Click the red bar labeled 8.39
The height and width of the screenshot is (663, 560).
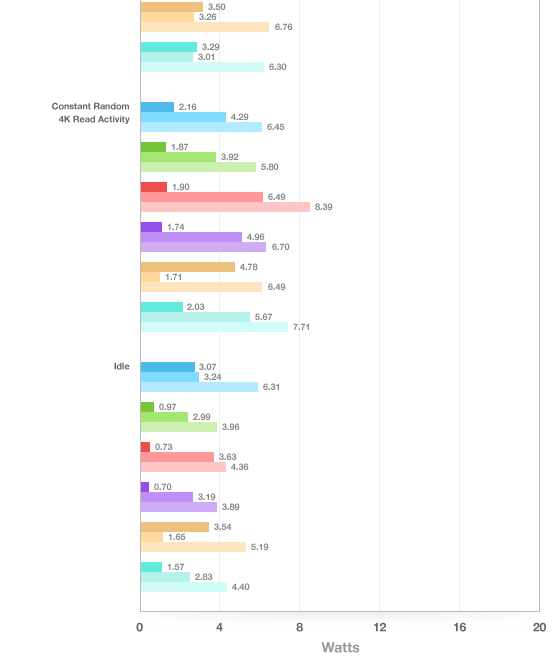pyautogui.click(x=225, y=207)
